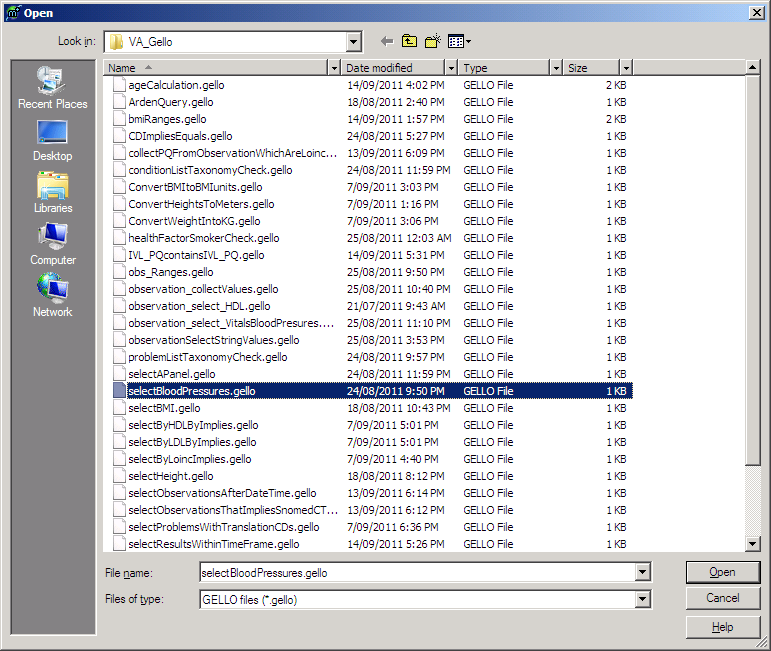Select conditionListTaxonomyCheck.gello file
The height and width of the screenshot is (651, 771).
coord(210,170)
